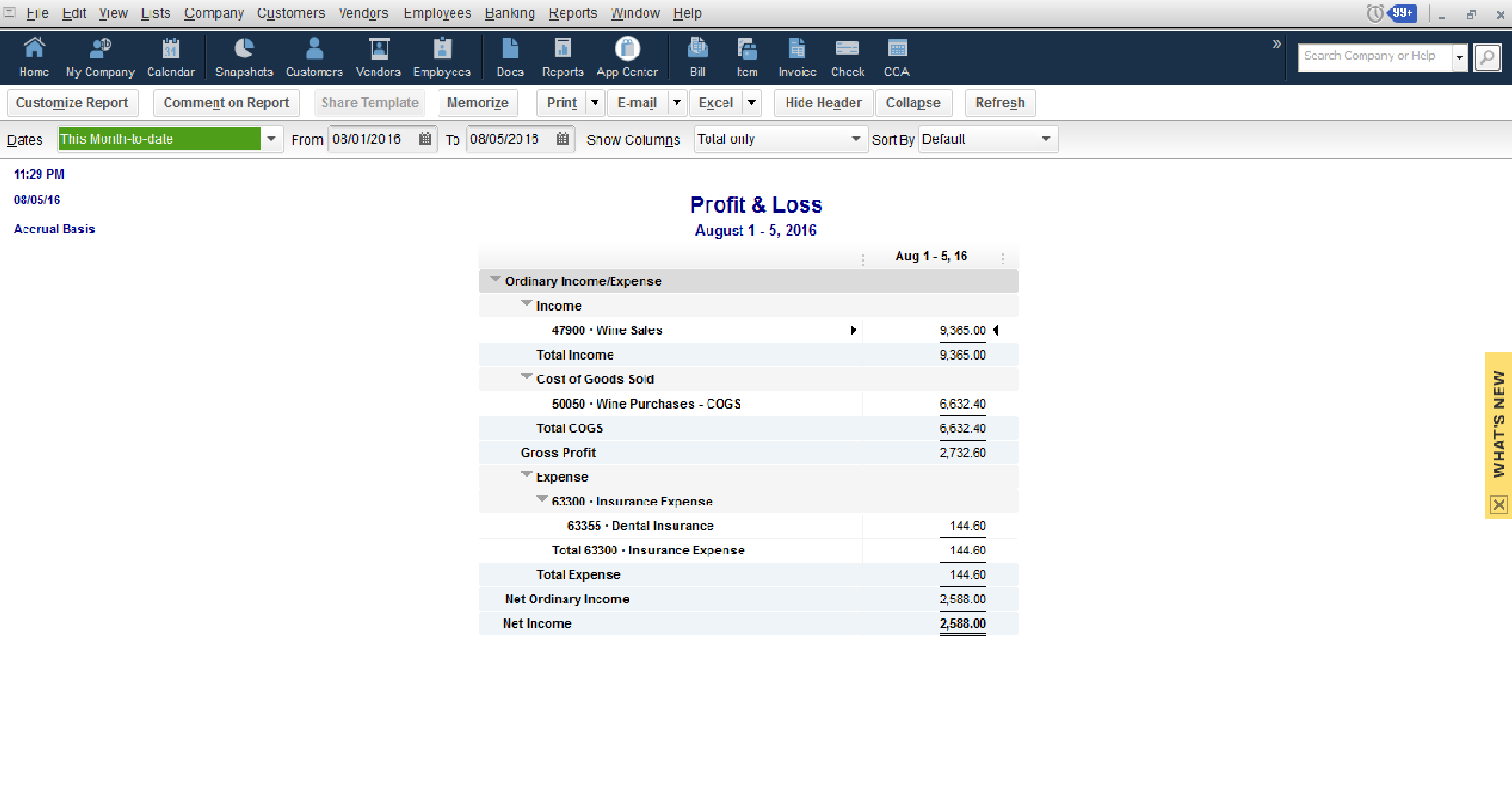Click the Memorize button

click(x=478, y=103)
